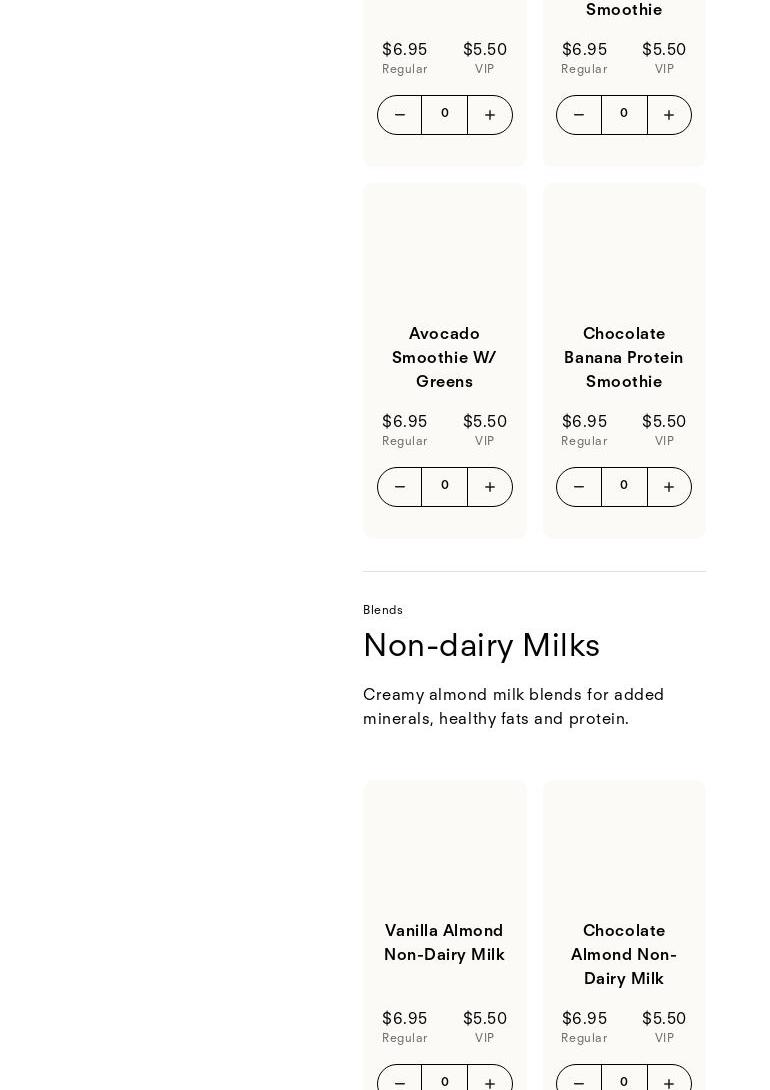
Task: Remove one Chocolate Almond Non-Dairy Milk
Action: pyautogui.click(x=579, y=1082)
